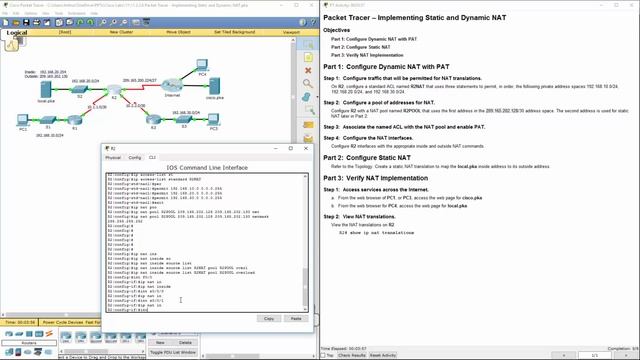Click Toggle PDU List Window button
640x360 pixels.
[x=173, y=352]
